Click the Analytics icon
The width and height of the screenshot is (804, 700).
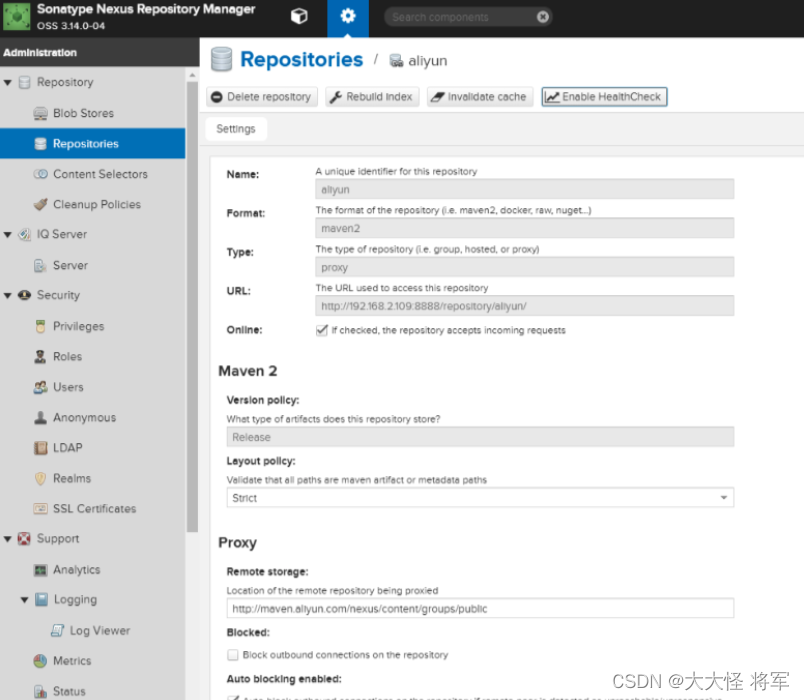click(x=41, y=570)
